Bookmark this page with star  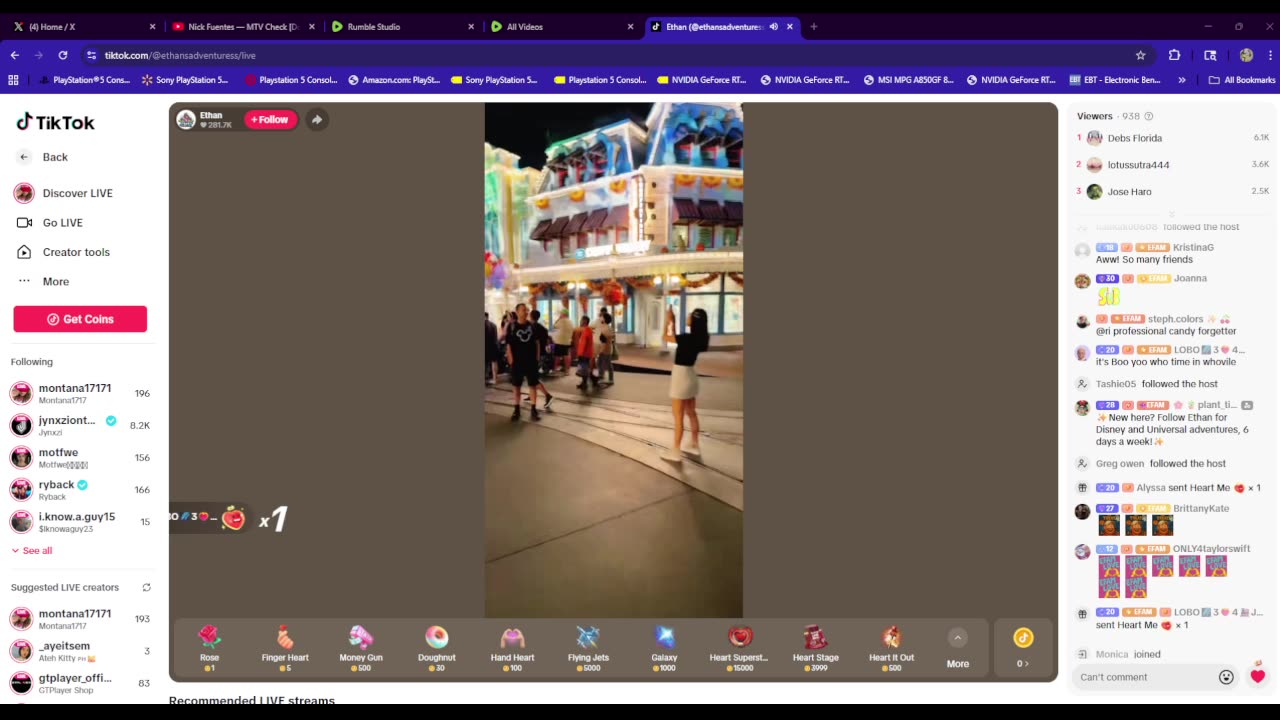[1140, 55]
